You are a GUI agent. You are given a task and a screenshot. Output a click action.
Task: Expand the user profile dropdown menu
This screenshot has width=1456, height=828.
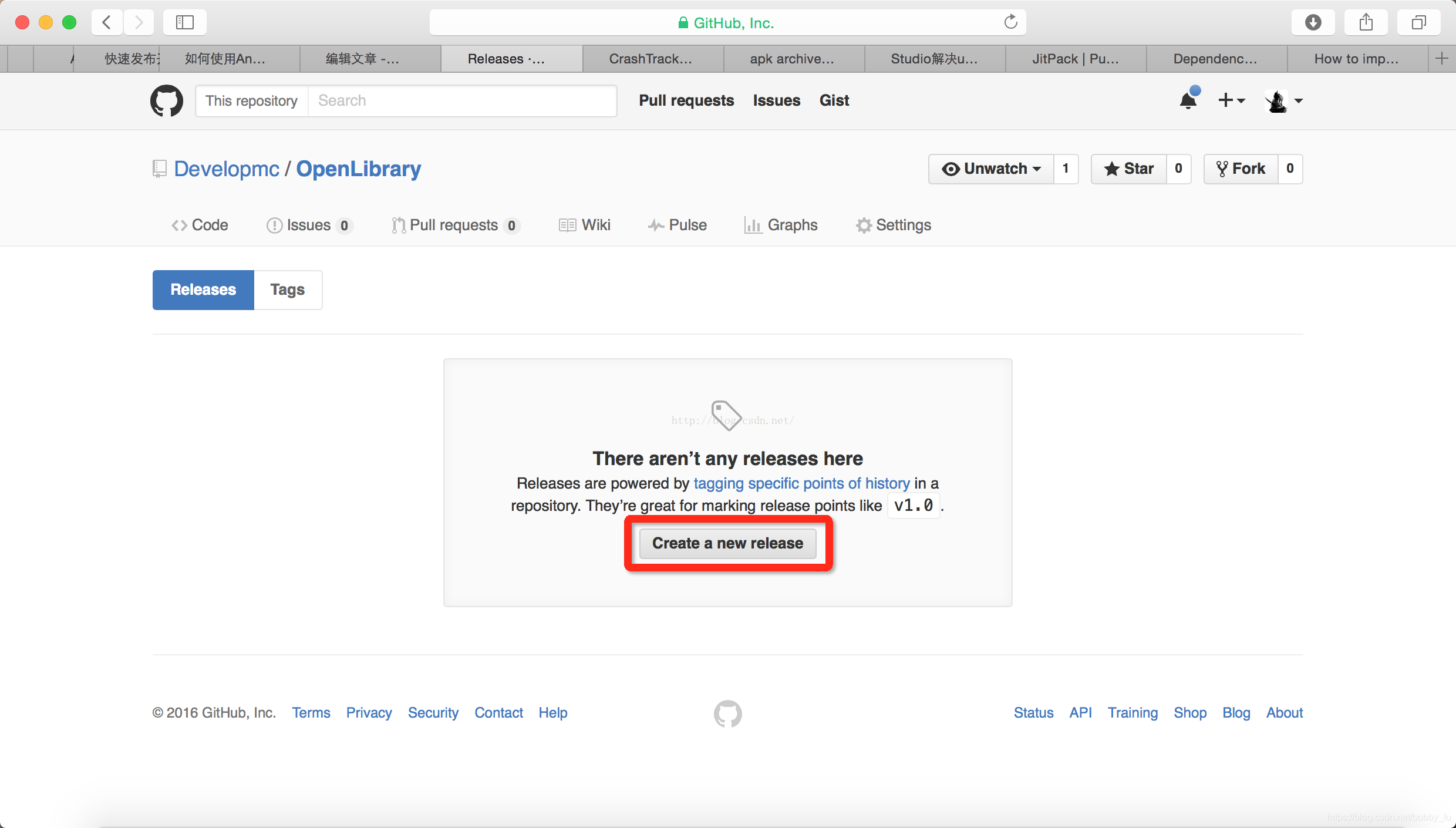pos(1284,100)
